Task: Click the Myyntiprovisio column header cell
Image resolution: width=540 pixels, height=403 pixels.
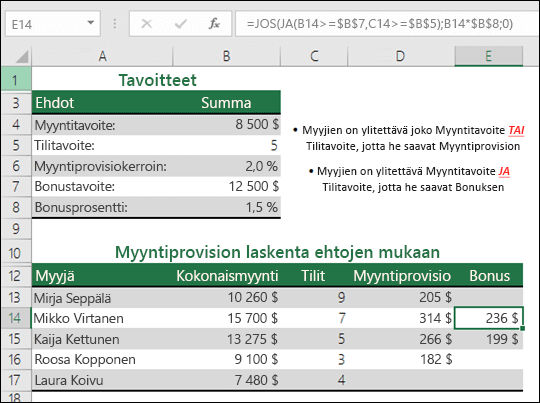Action: pos(401,276)
